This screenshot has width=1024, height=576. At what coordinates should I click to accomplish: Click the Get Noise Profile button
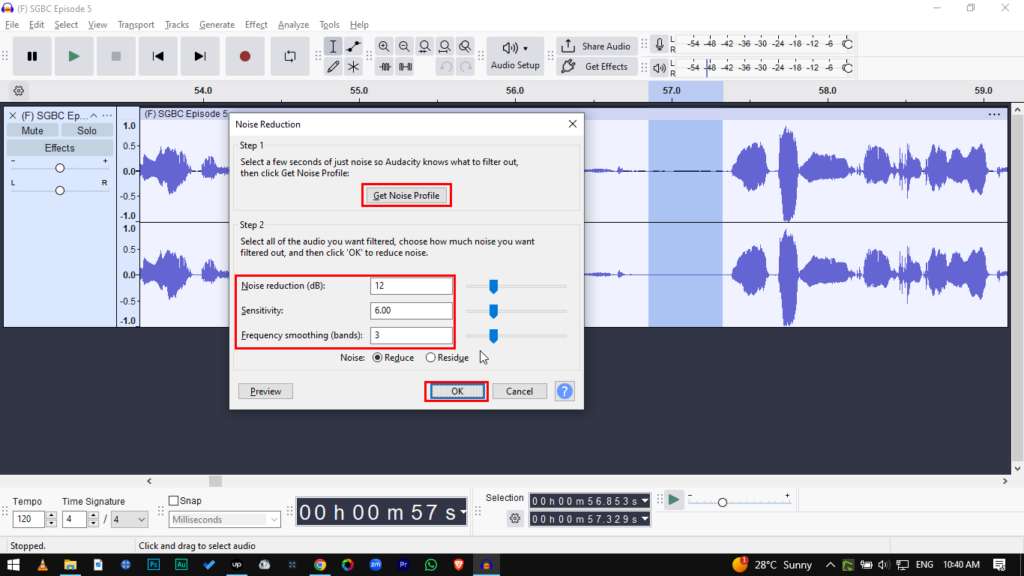406,196
